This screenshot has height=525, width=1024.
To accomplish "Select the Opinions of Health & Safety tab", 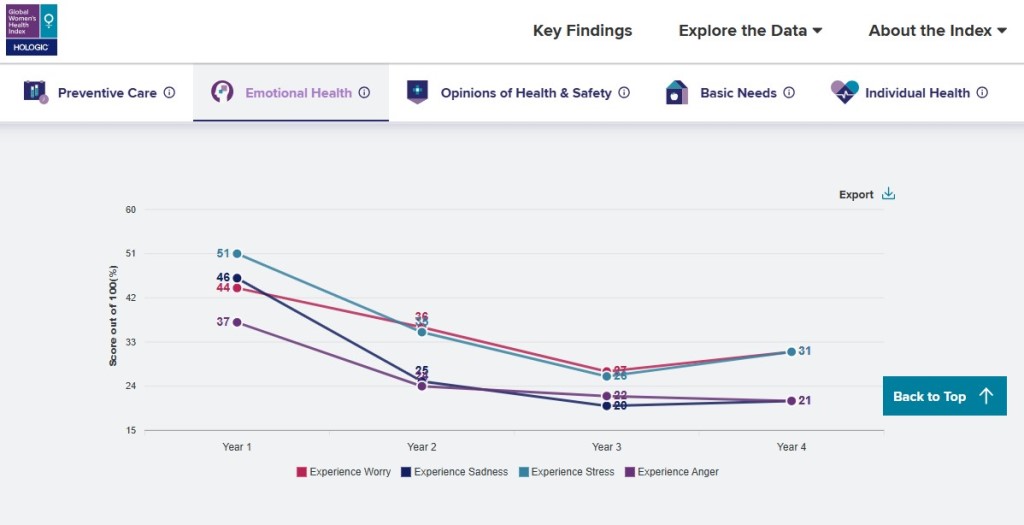I will point(525,93).
